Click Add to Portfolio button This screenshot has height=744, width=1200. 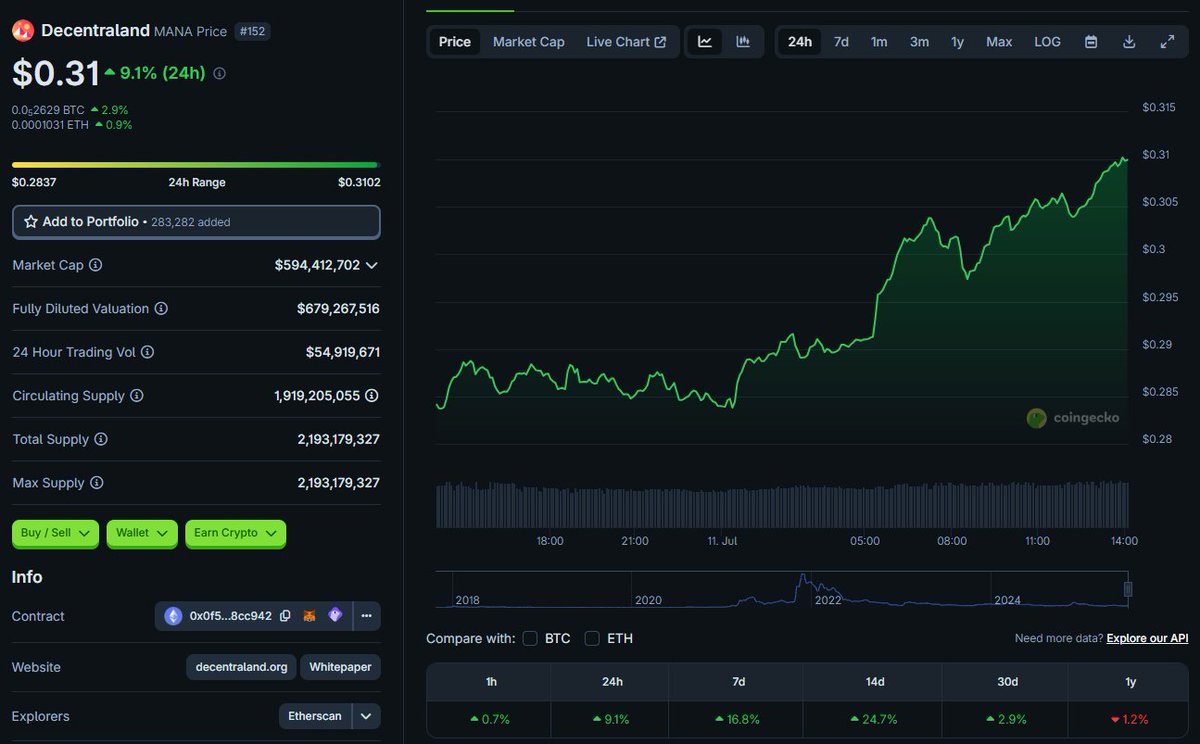(x=196, y=222)
